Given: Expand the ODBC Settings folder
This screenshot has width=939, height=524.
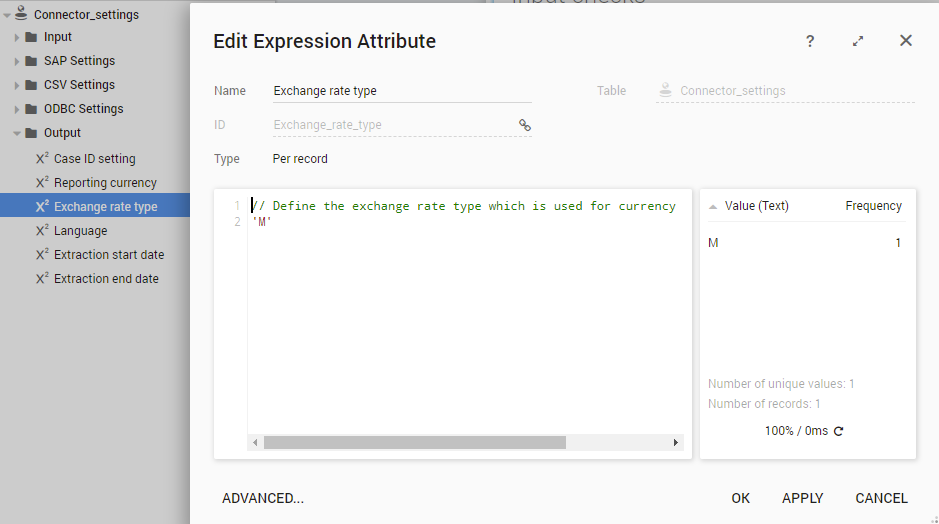Looking at the screenshot, I should [17, 110].
